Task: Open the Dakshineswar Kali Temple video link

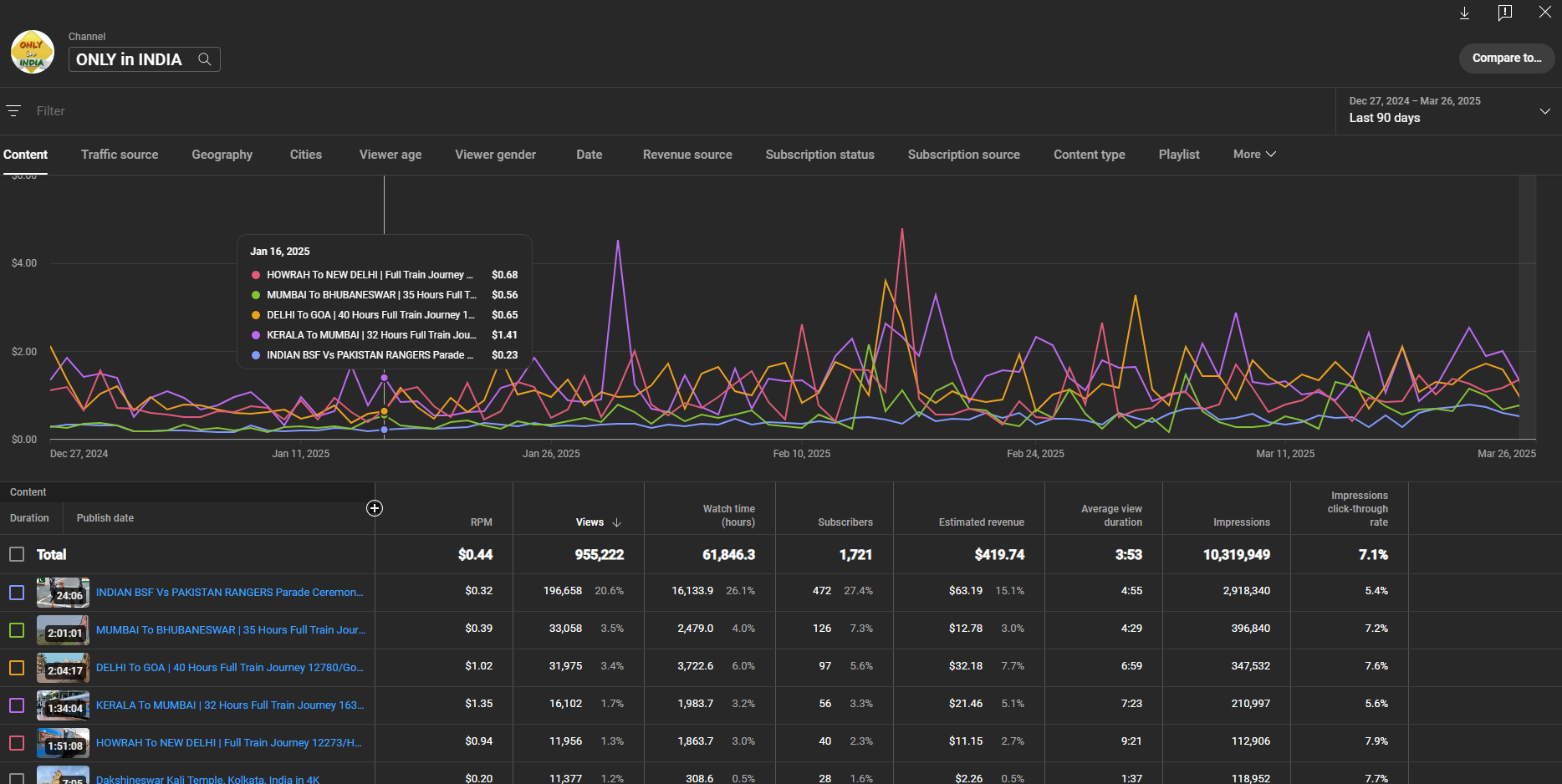Action: (x=207, y=779)
